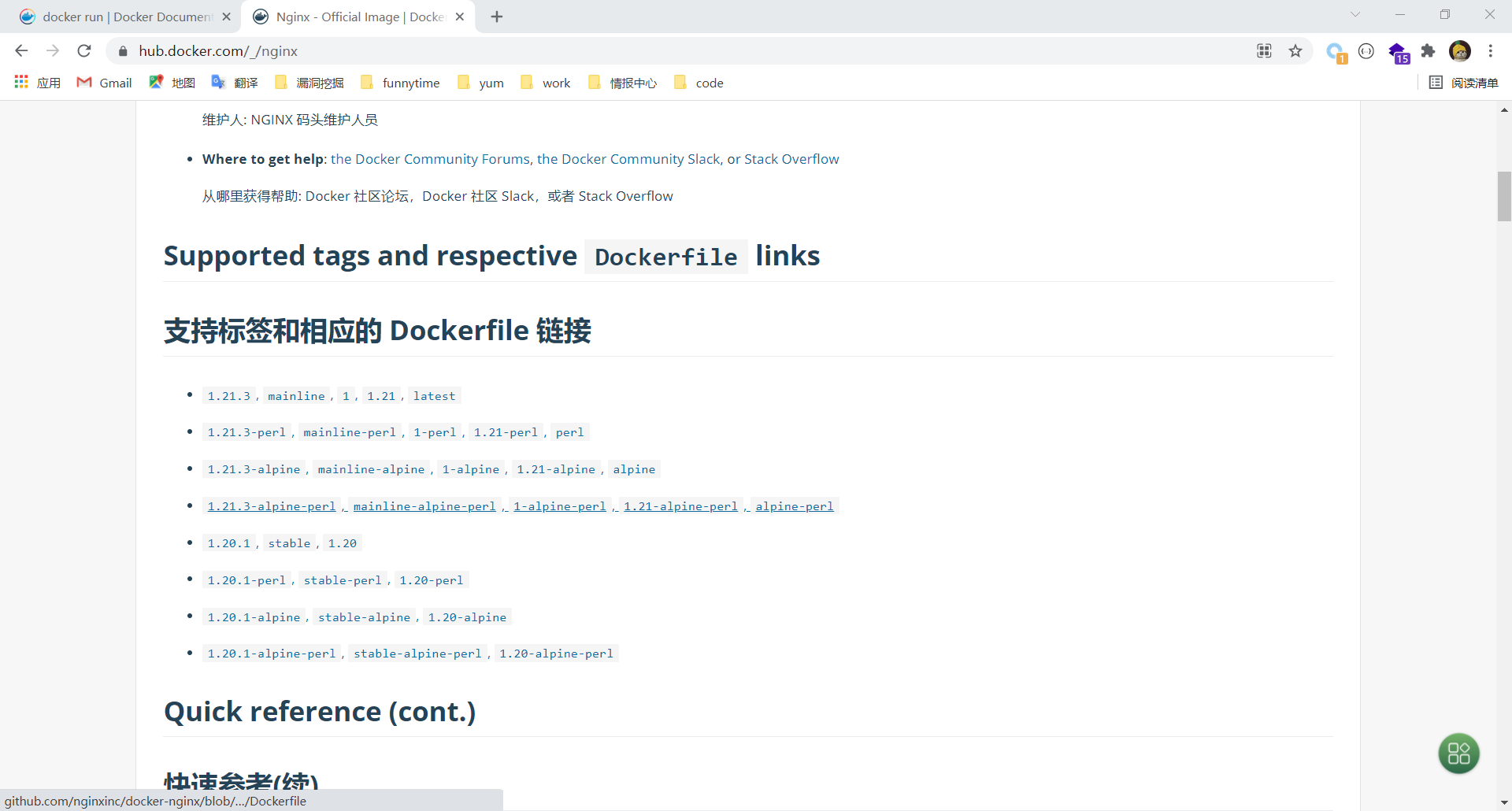This screenshot has height=811, width=1512.
Task: Open the 1.21-alpine tag link
Action: coord(556,469)
